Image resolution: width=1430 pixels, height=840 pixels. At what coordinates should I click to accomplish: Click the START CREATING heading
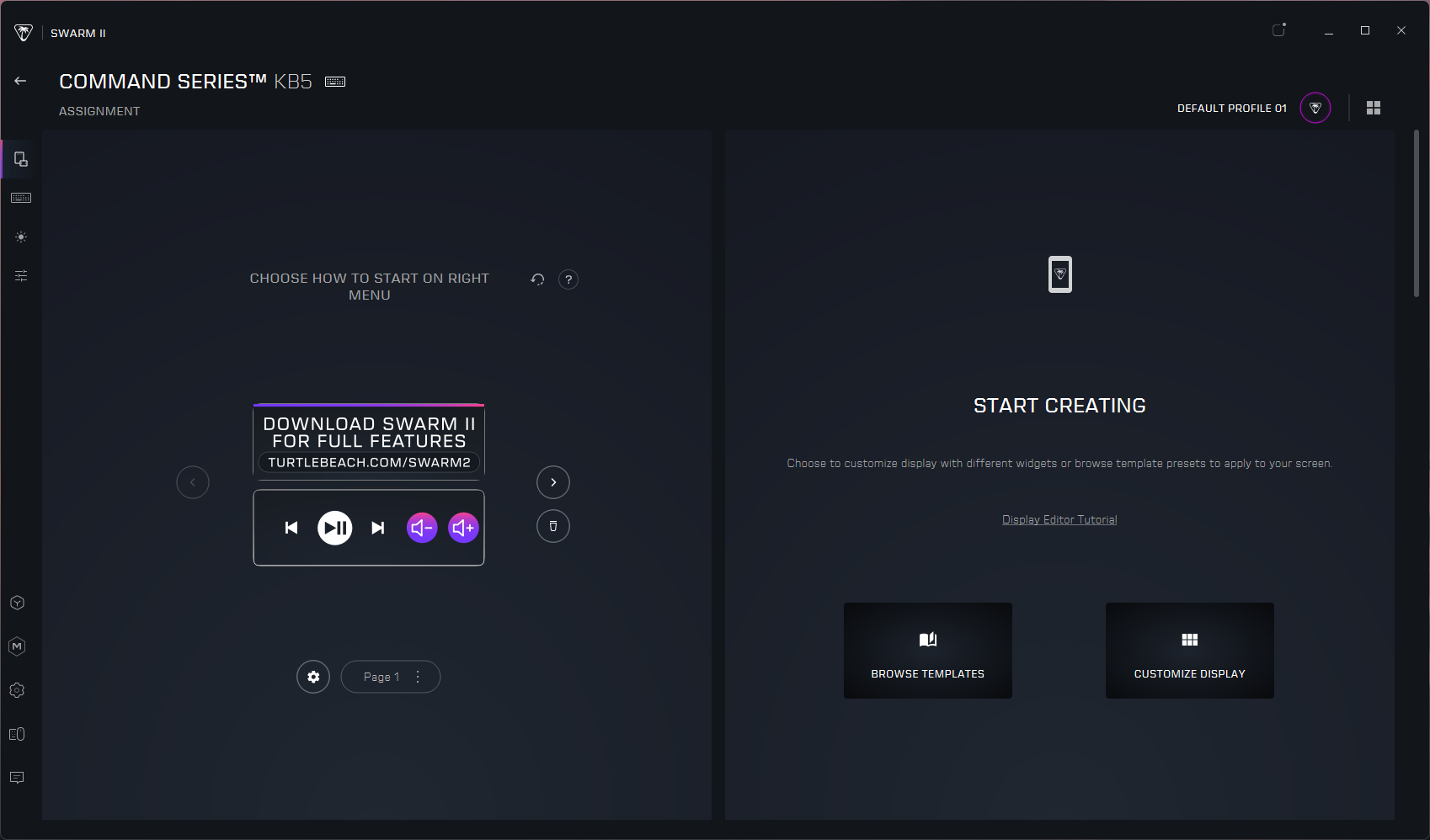tap(1059, 406)
